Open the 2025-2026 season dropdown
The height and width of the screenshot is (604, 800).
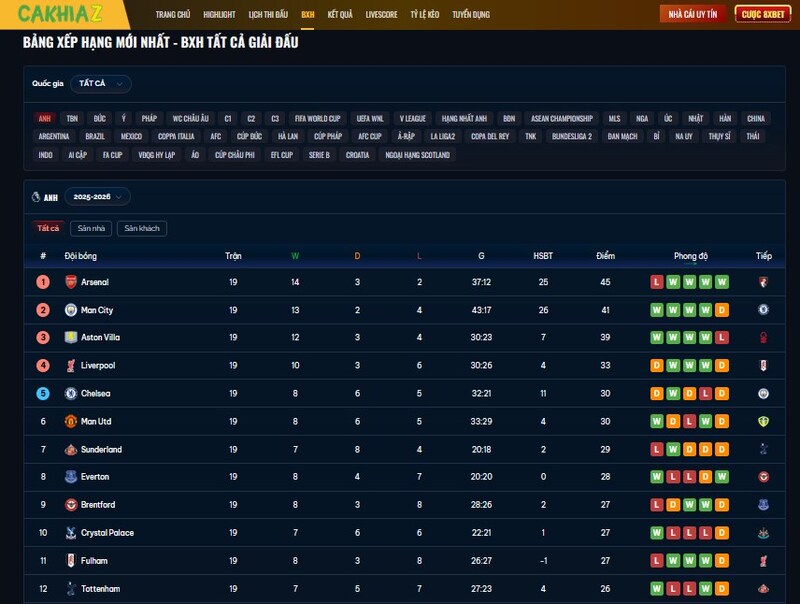point(97,197)
